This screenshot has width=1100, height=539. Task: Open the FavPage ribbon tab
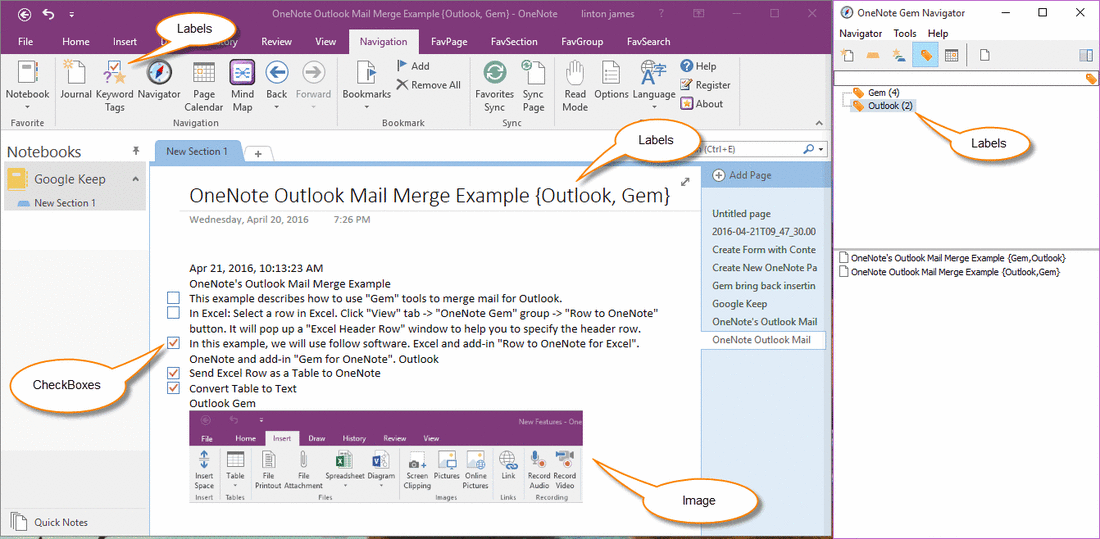click(x=450, y=41)
